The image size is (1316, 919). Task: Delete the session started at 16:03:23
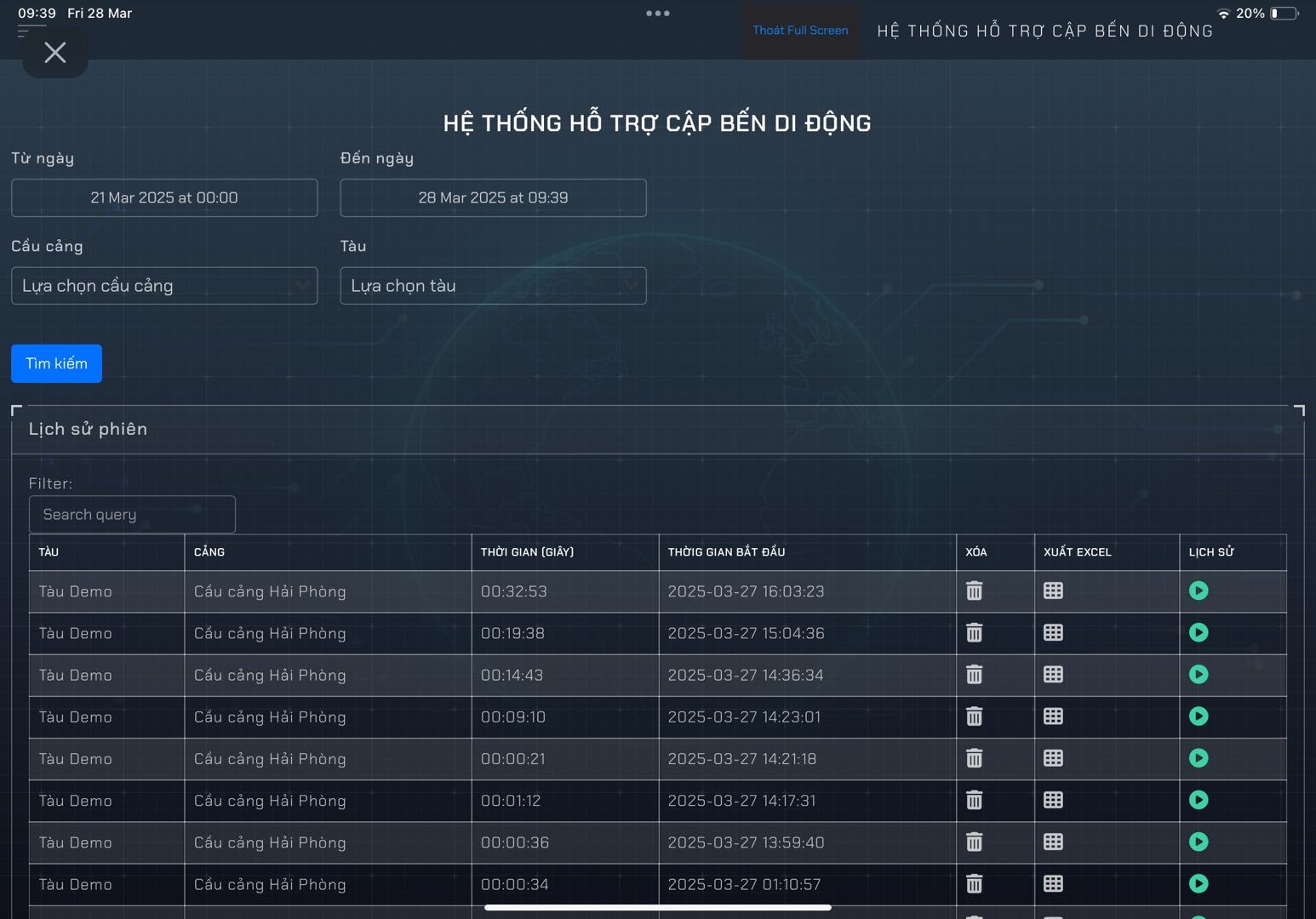click(975, 591)
